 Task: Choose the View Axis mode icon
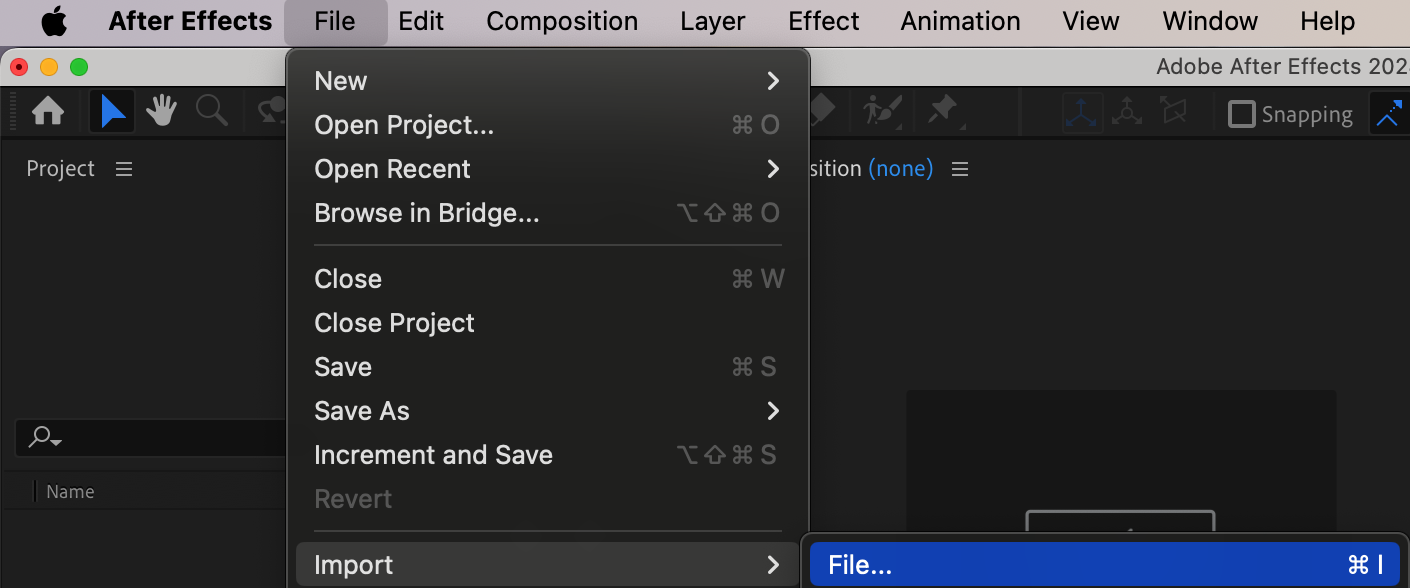click(1172, 113)
